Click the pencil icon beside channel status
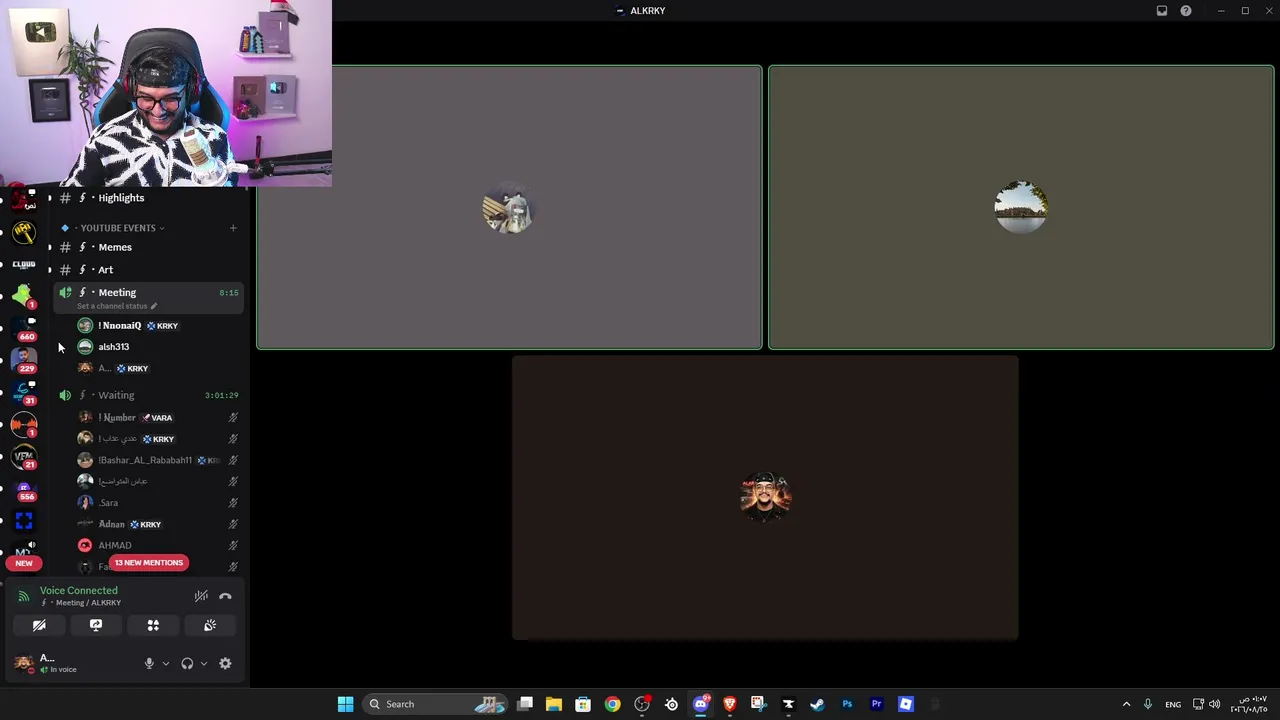The image size is (1280, 720). click(153, 306)
